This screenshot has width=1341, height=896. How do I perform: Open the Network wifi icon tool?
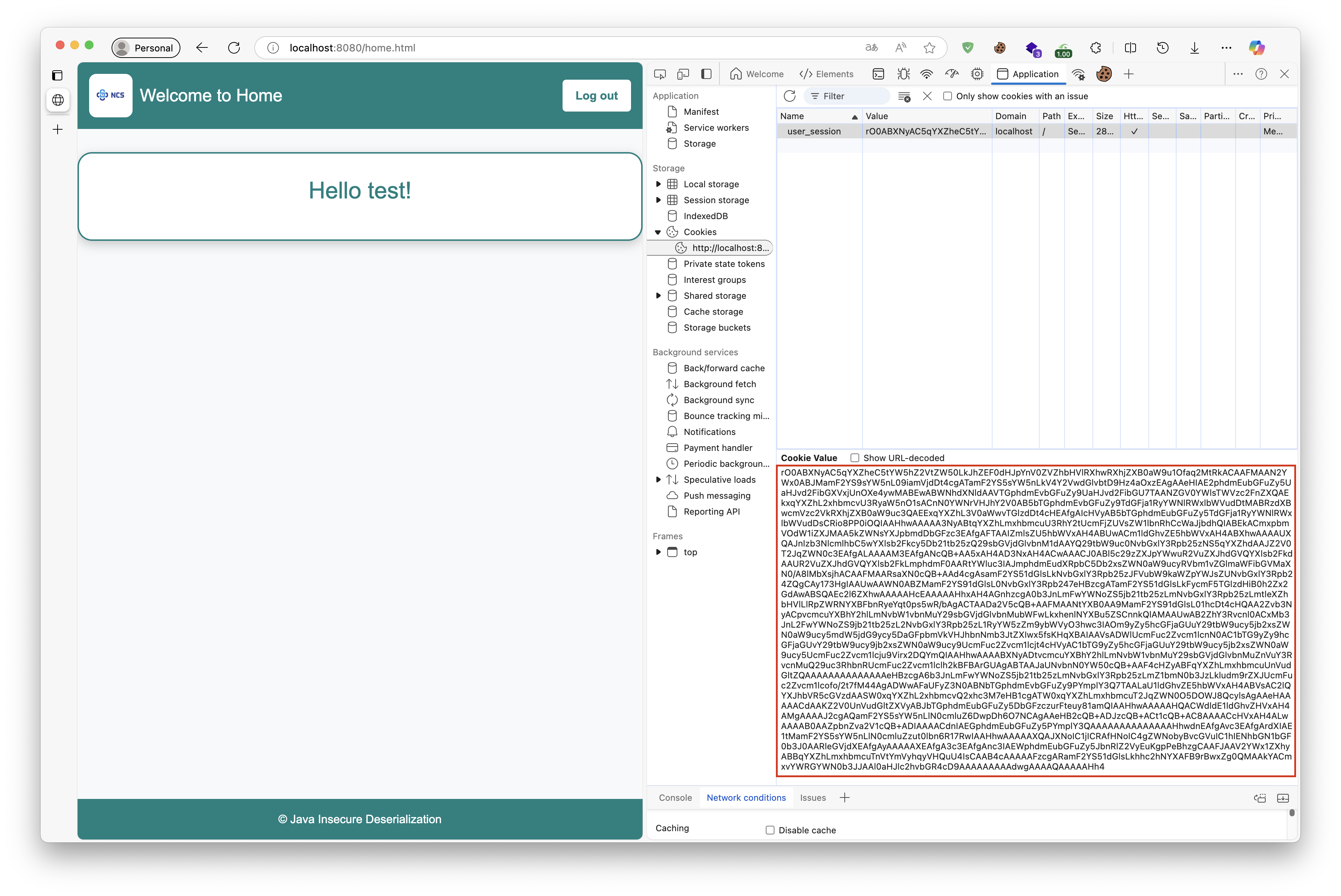tap(926, 74)
